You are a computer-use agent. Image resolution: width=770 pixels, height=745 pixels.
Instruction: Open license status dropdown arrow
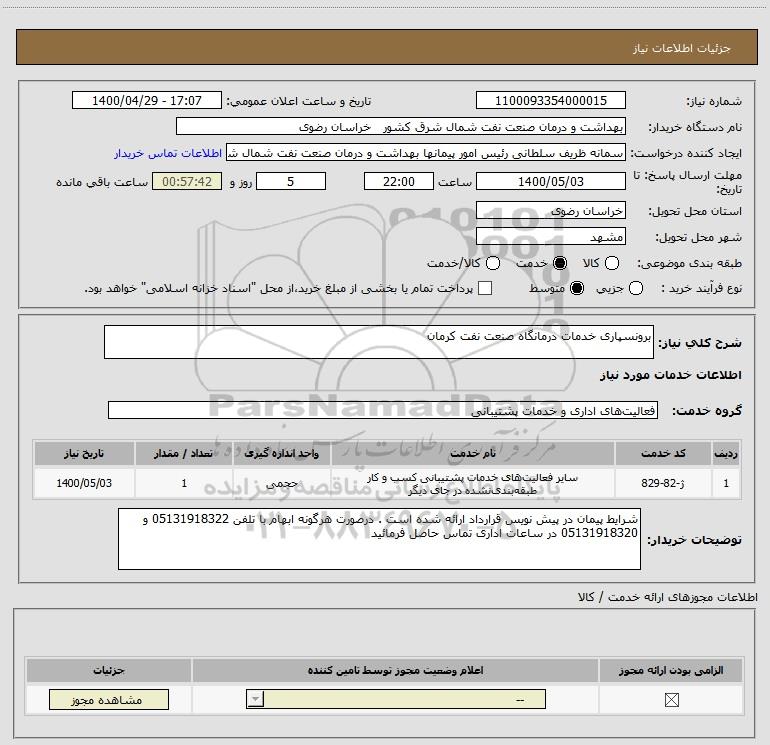point(255,699)
